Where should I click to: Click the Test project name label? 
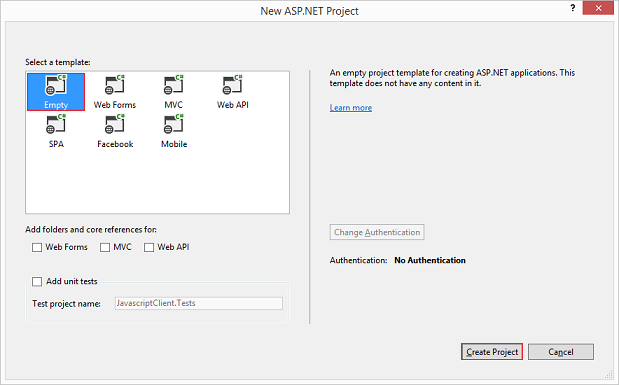pyautogui.click(x=66, y=304)
